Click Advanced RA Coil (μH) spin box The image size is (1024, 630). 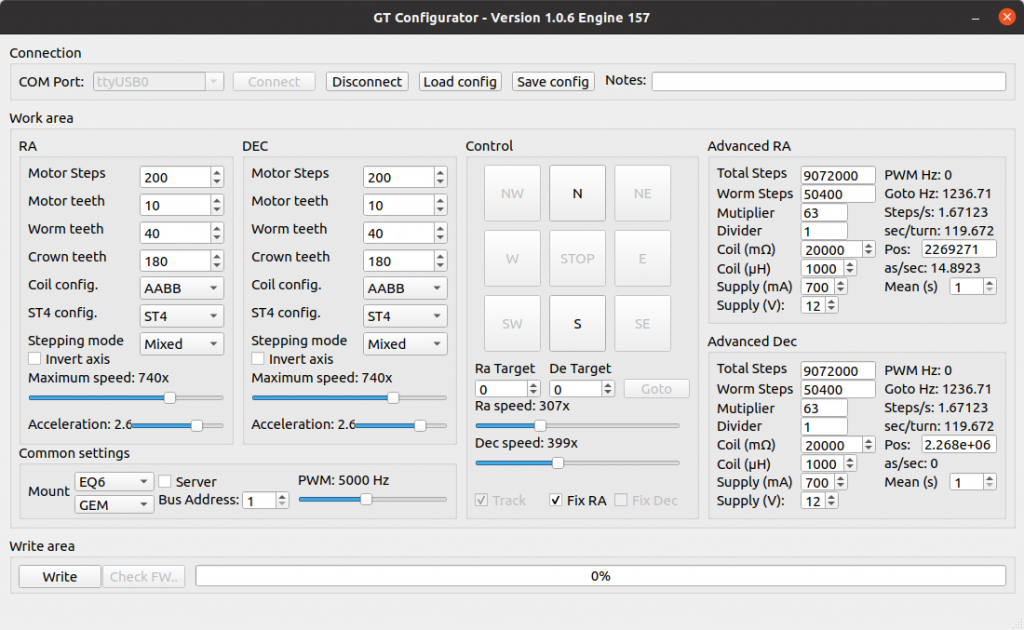point(829,268)
